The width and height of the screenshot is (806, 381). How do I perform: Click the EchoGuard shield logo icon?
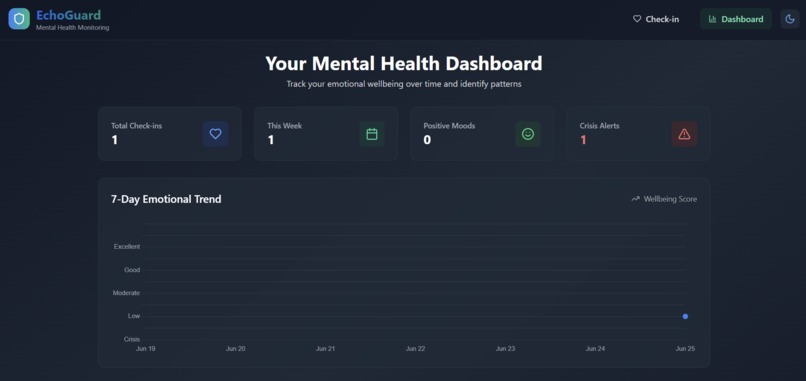(19, 19)
